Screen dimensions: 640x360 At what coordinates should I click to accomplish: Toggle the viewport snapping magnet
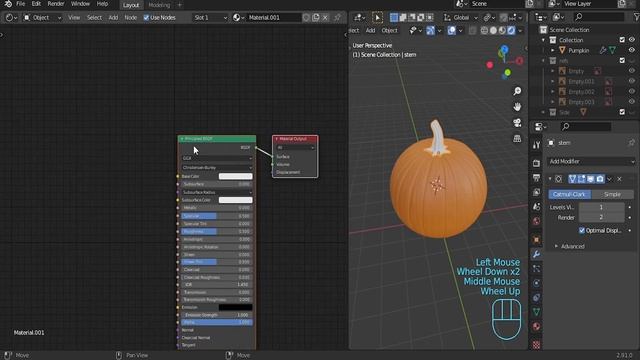pyautogui.click(x=503, y=18)
